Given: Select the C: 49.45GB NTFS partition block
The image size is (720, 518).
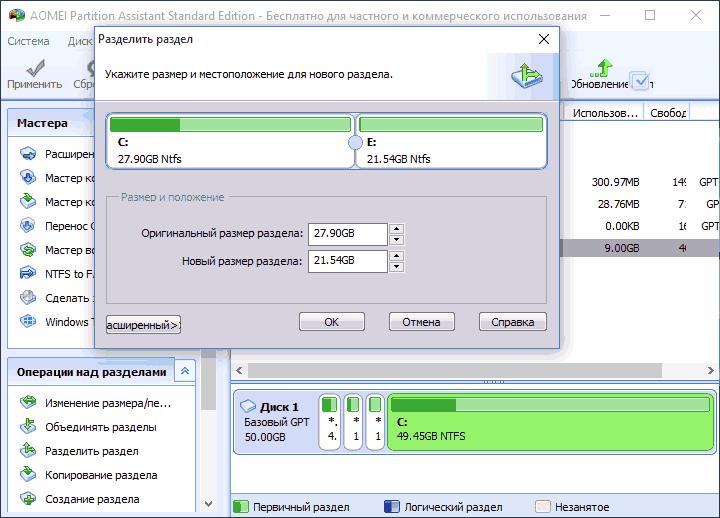Looking at the screenshot, I should pyautogui.click(x=551, y=422).
